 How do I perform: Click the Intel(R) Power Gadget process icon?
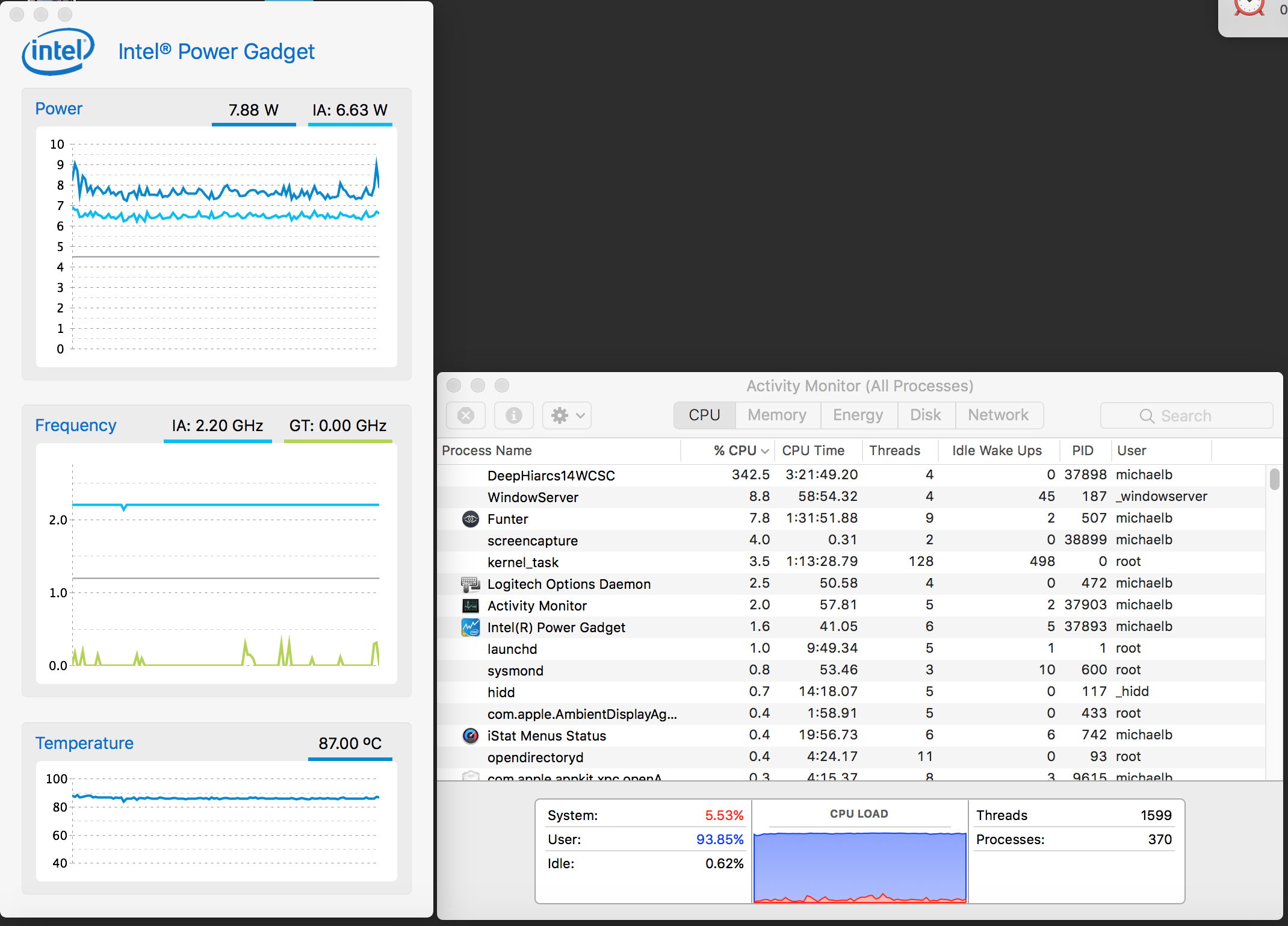coord(471,627)
